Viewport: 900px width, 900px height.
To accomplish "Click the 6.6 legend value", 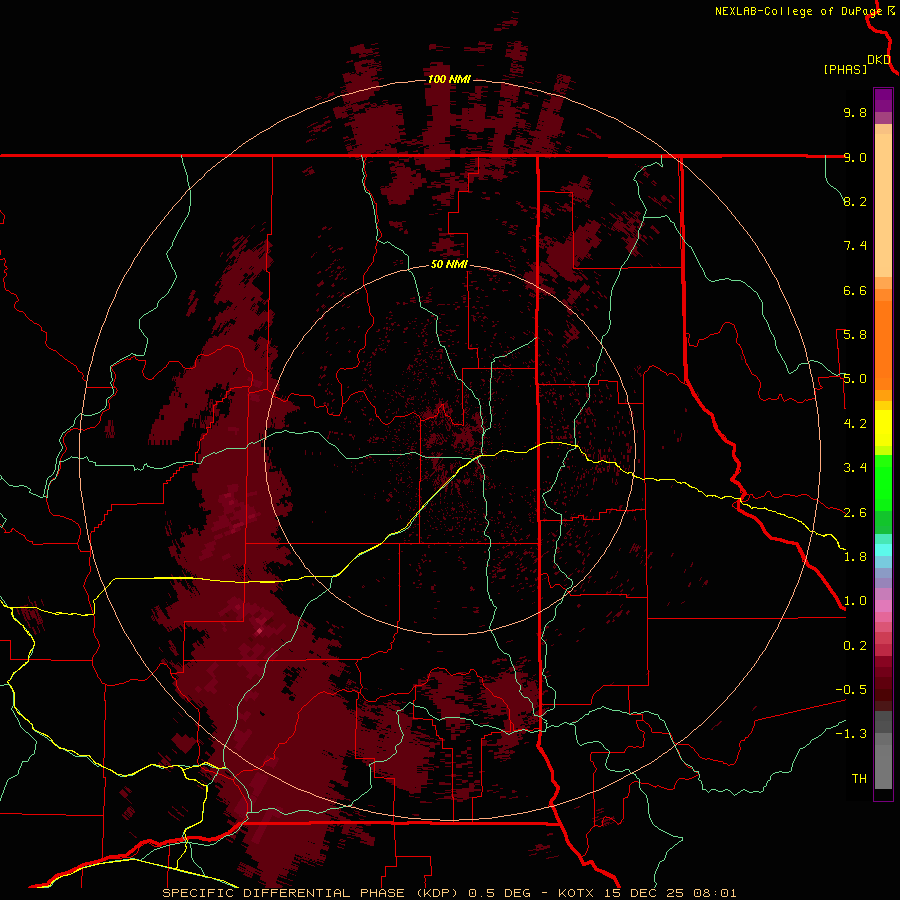I will [855, 290].
